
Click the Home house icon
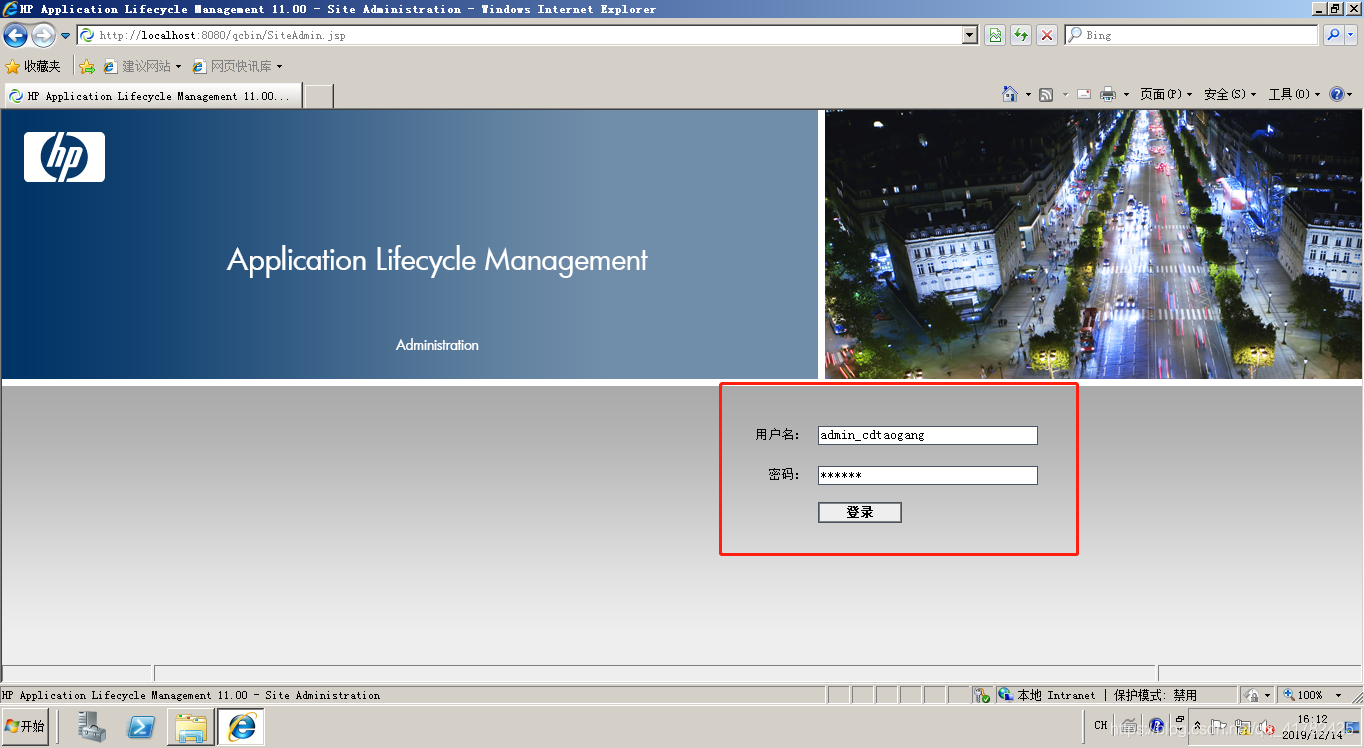pos(1010,94)
